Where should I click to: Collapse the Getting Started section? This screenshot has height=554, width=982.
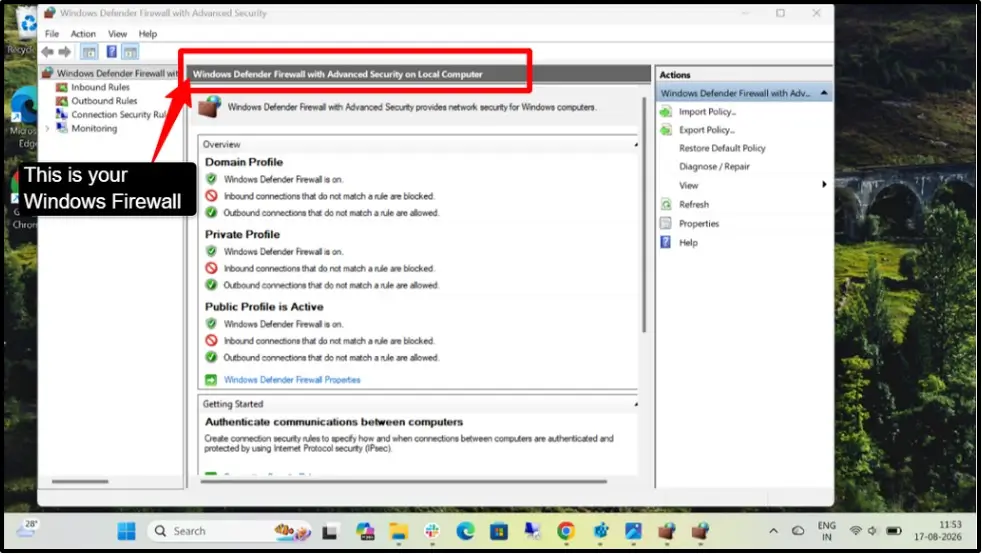tap(636, 404)
